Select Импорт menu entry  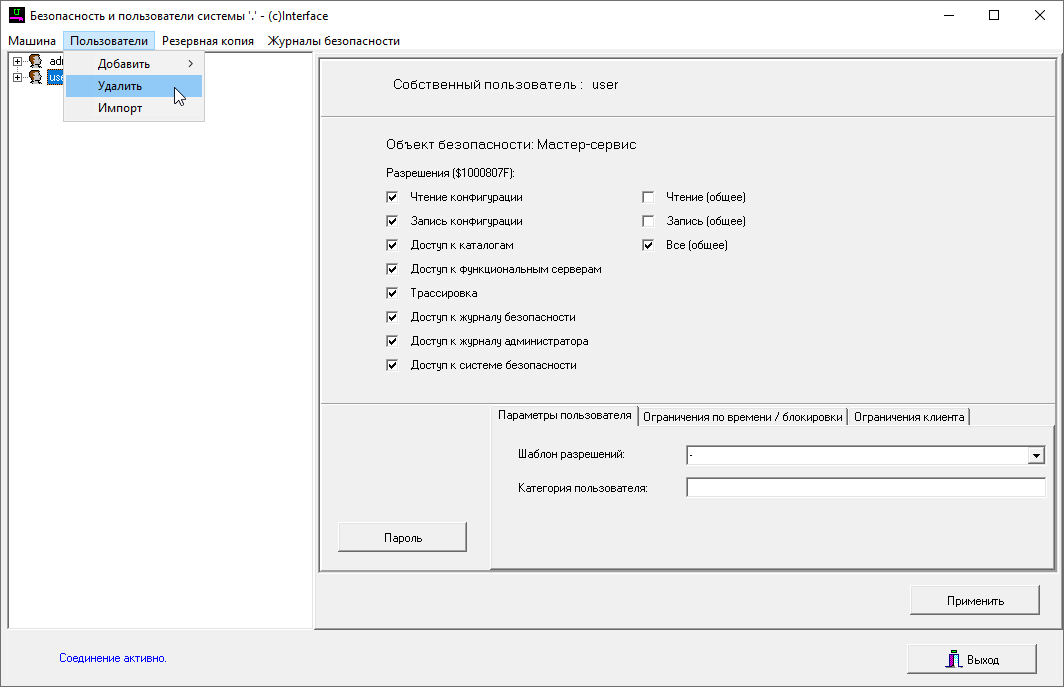[x=120, y=108]
